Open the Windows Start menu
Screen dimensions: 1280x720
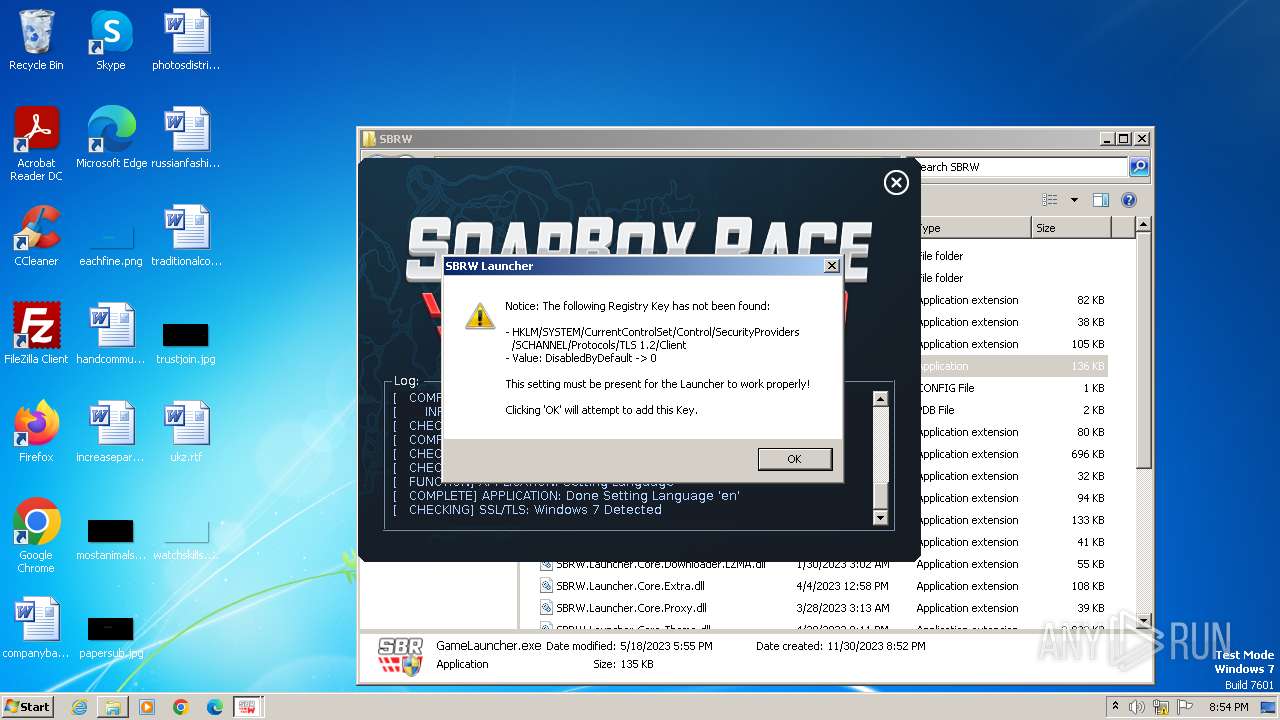coord(27,706)
